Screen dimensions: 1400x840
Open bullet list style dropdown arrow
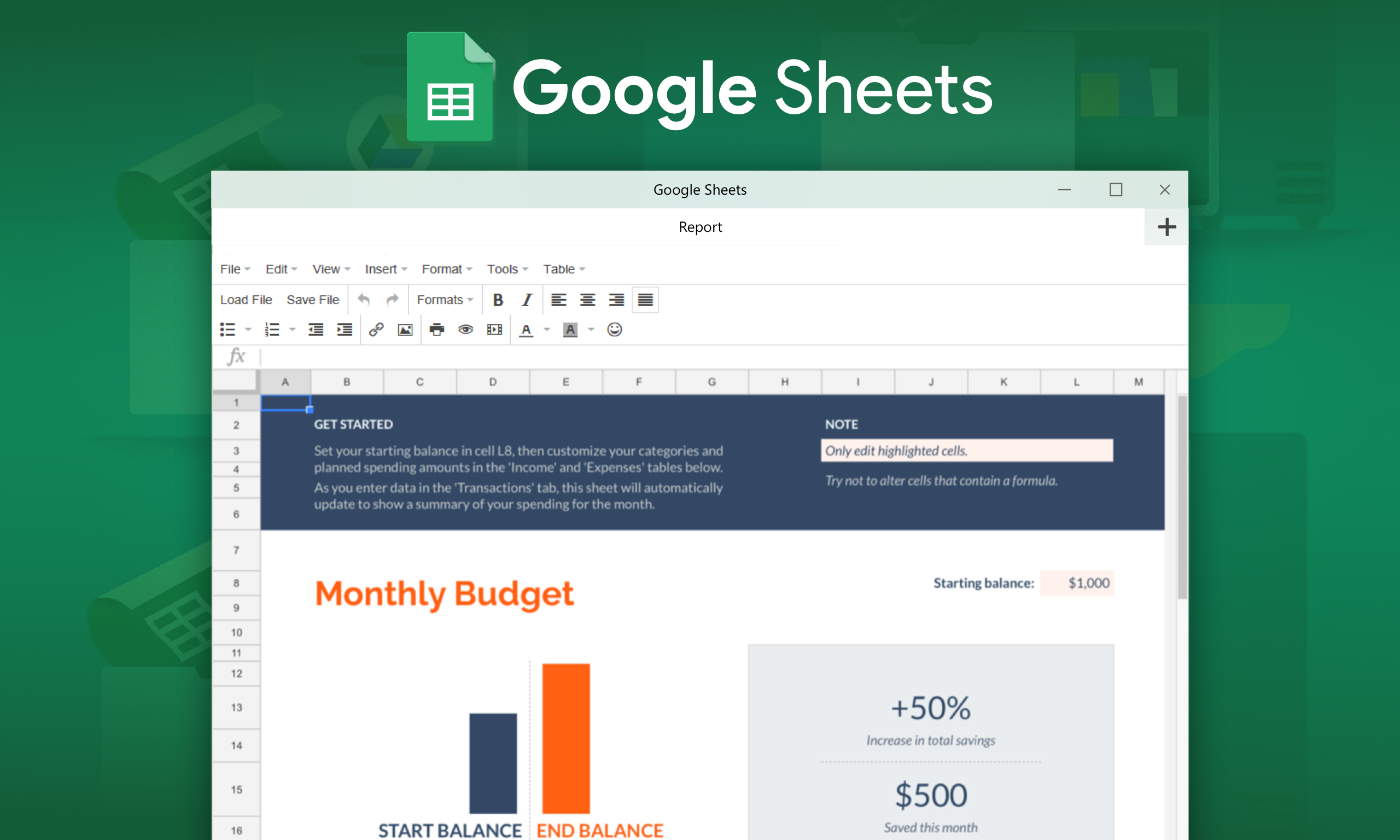pyautogui.click(x=248, y=329)
